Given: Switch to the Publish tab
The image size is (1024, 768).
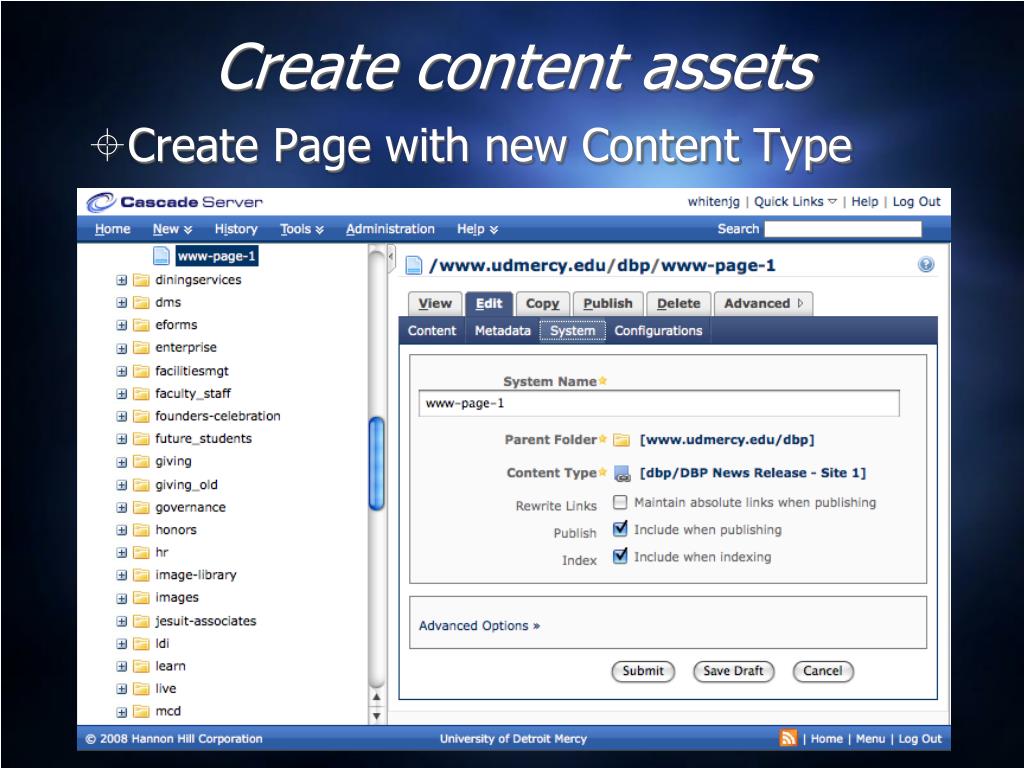Looking at the screenshot, I should [x=608, y=304].
